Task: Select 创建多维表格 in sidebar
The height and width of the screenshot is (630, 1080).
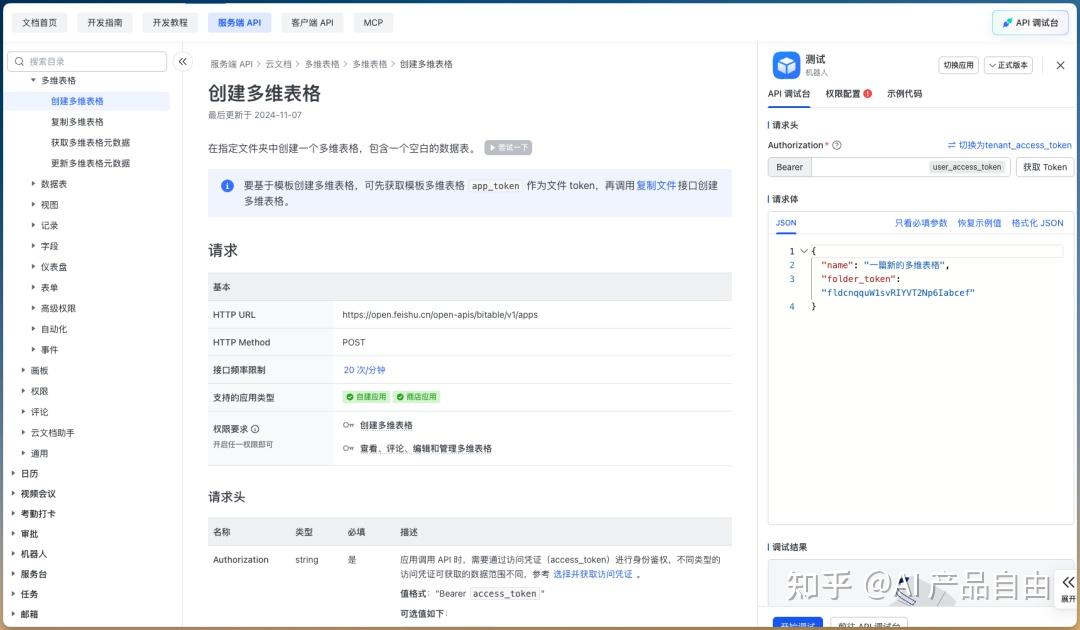Action: (x=77, y=101)
